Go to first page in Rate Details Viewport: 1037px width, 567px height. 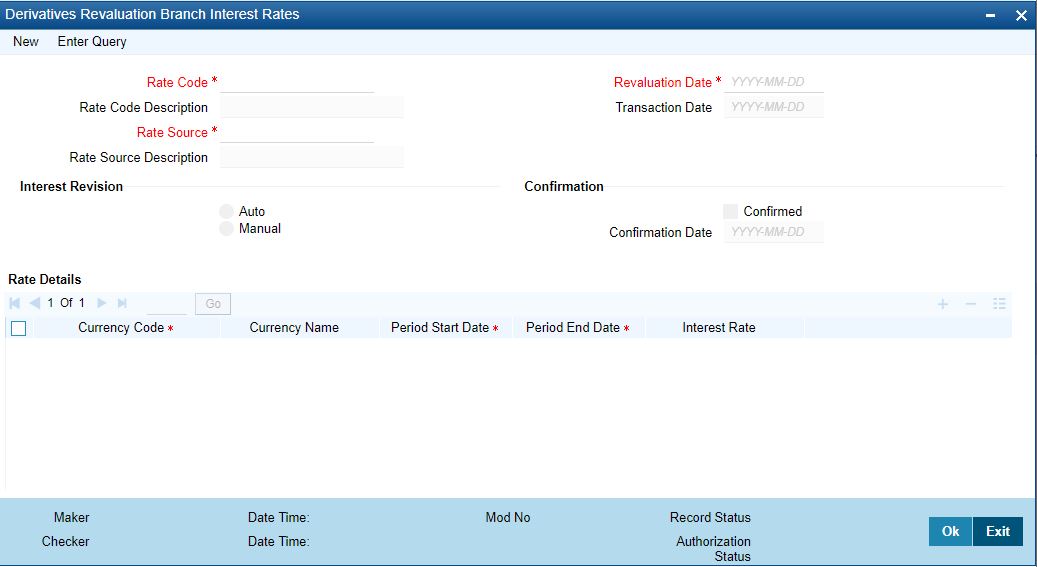coord(15,303)
